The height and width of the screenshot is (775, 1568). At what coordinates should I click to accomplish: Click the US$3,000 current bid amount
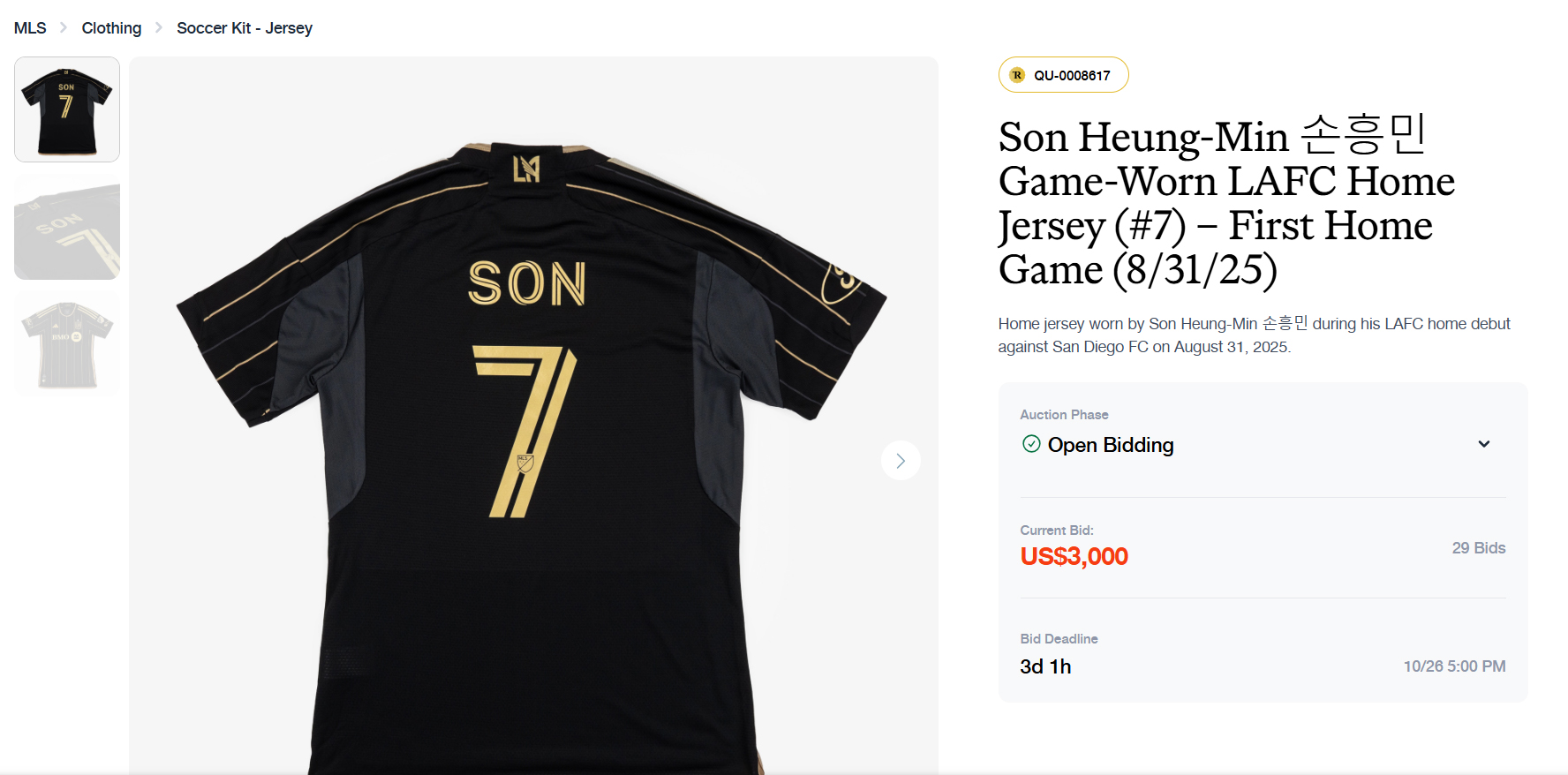point(1074,556)
